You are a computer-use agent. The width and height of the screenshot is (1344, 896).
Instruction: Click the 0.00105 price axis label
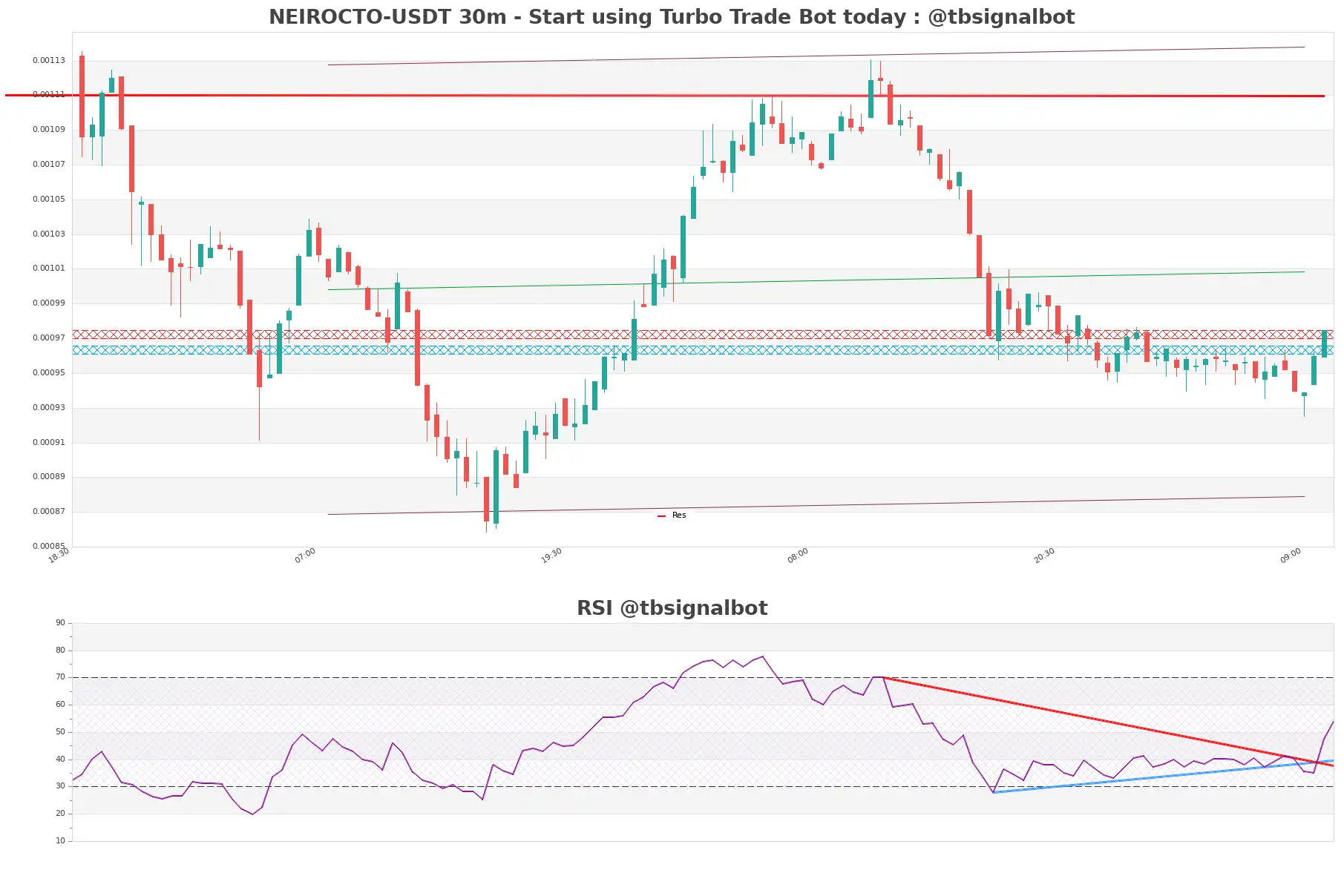48,200
